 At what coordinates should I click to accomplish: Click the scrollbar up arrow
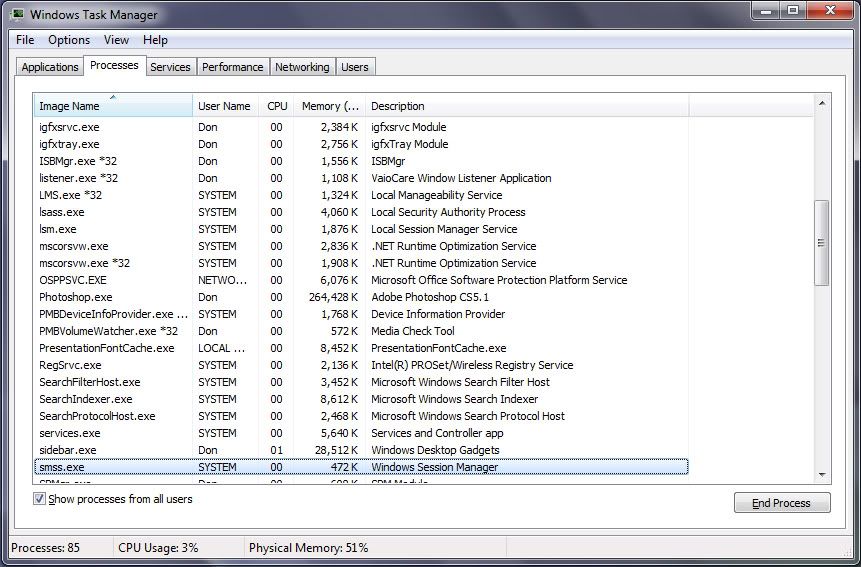(x=821, y=104)
